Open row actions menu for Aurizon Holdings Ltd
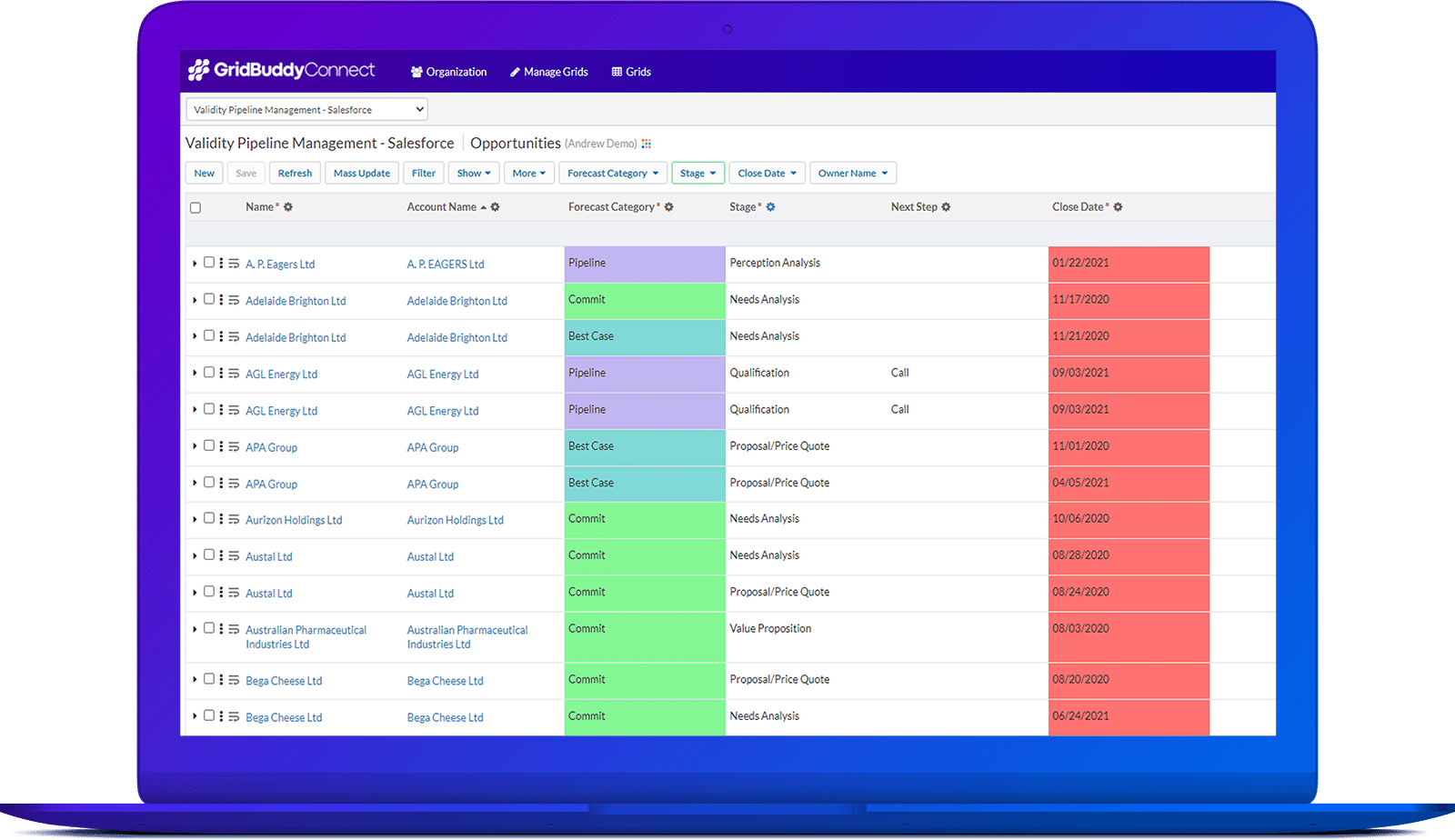The image size is (1455, 840). [x=221, y=519]
